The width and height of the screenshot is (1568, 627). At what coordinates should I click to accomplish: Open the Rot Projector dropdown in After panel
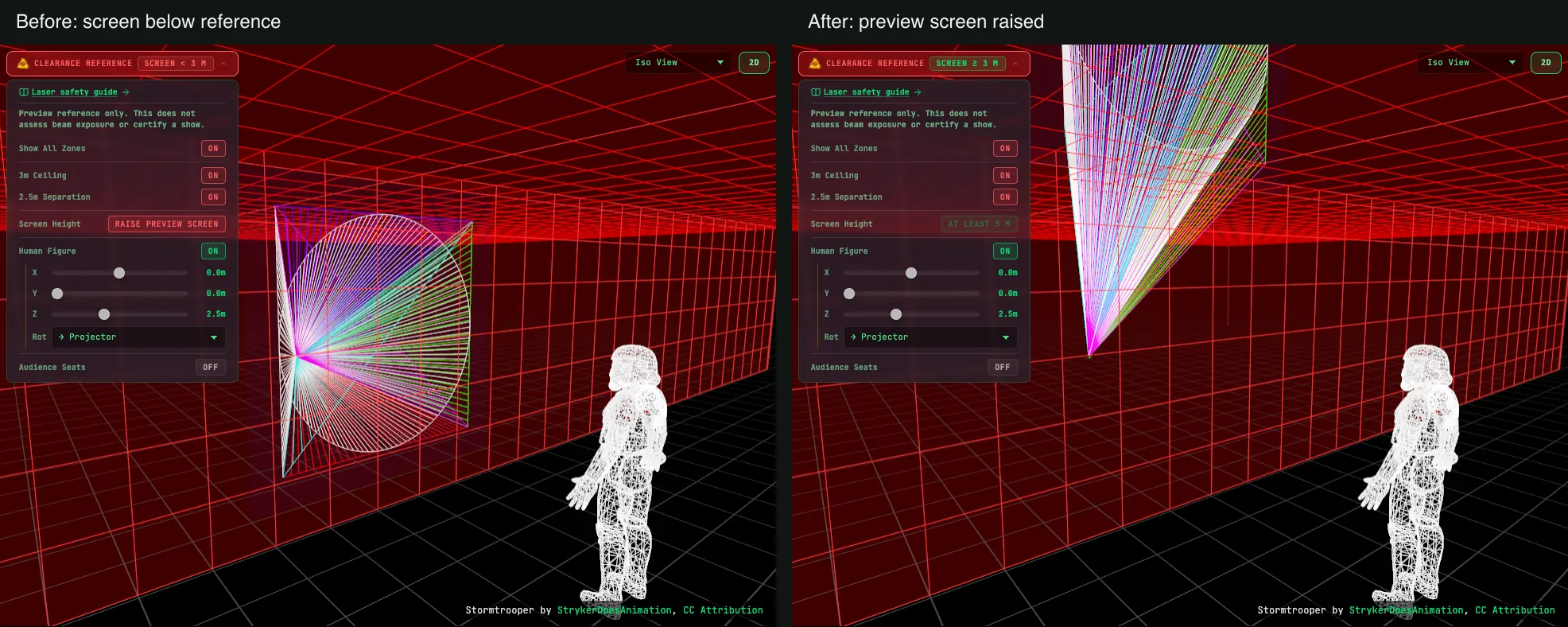click(x=931, y=337)
